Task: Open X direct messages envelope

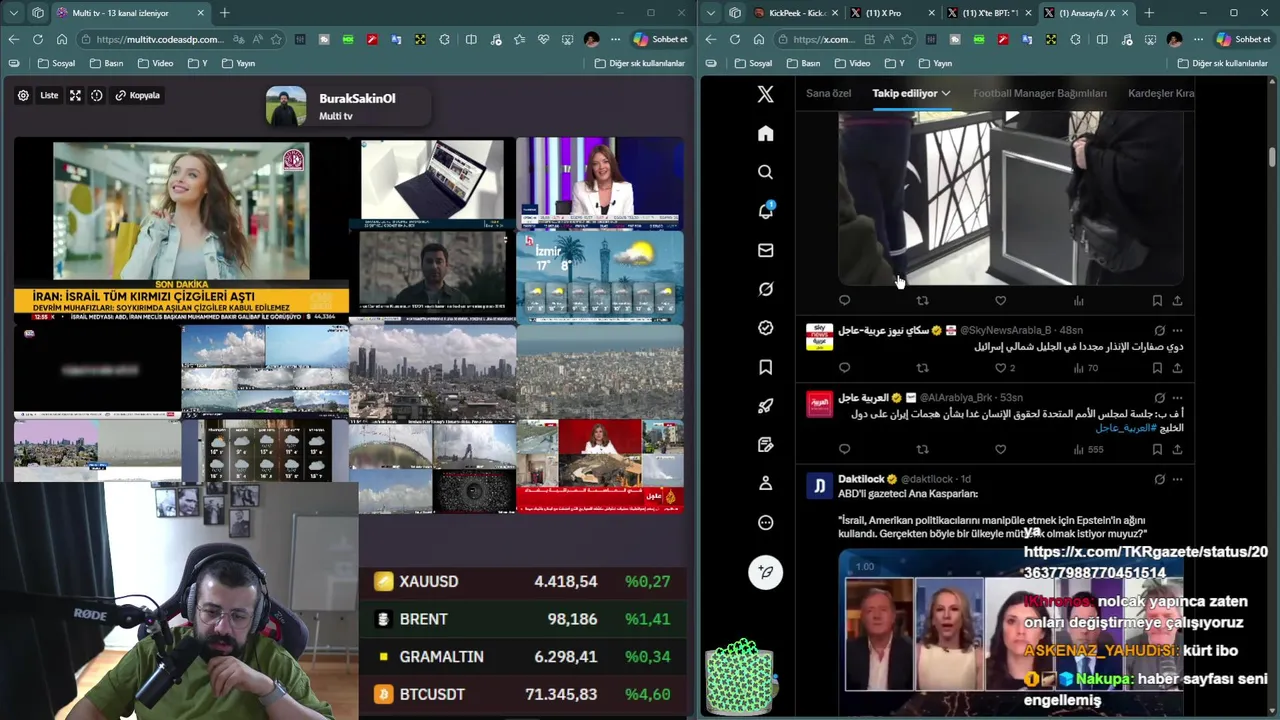Action: coord(765,250)
